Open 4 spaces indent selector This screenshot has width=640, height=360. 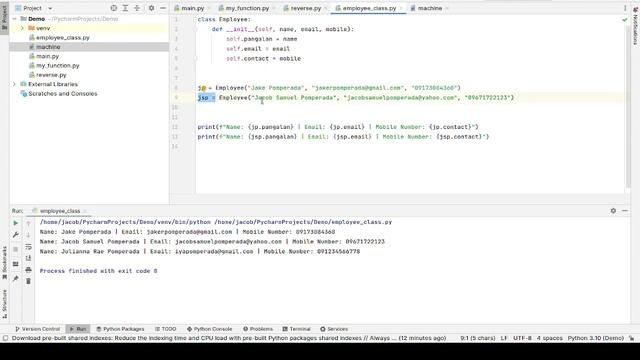[x=549, y=338]
